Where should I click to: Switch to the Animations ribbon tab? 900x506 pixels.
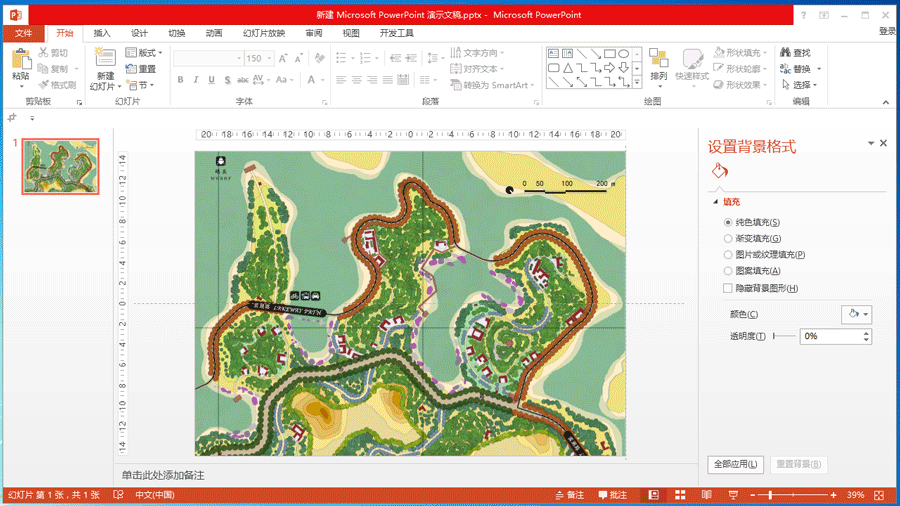pos(214,33)
